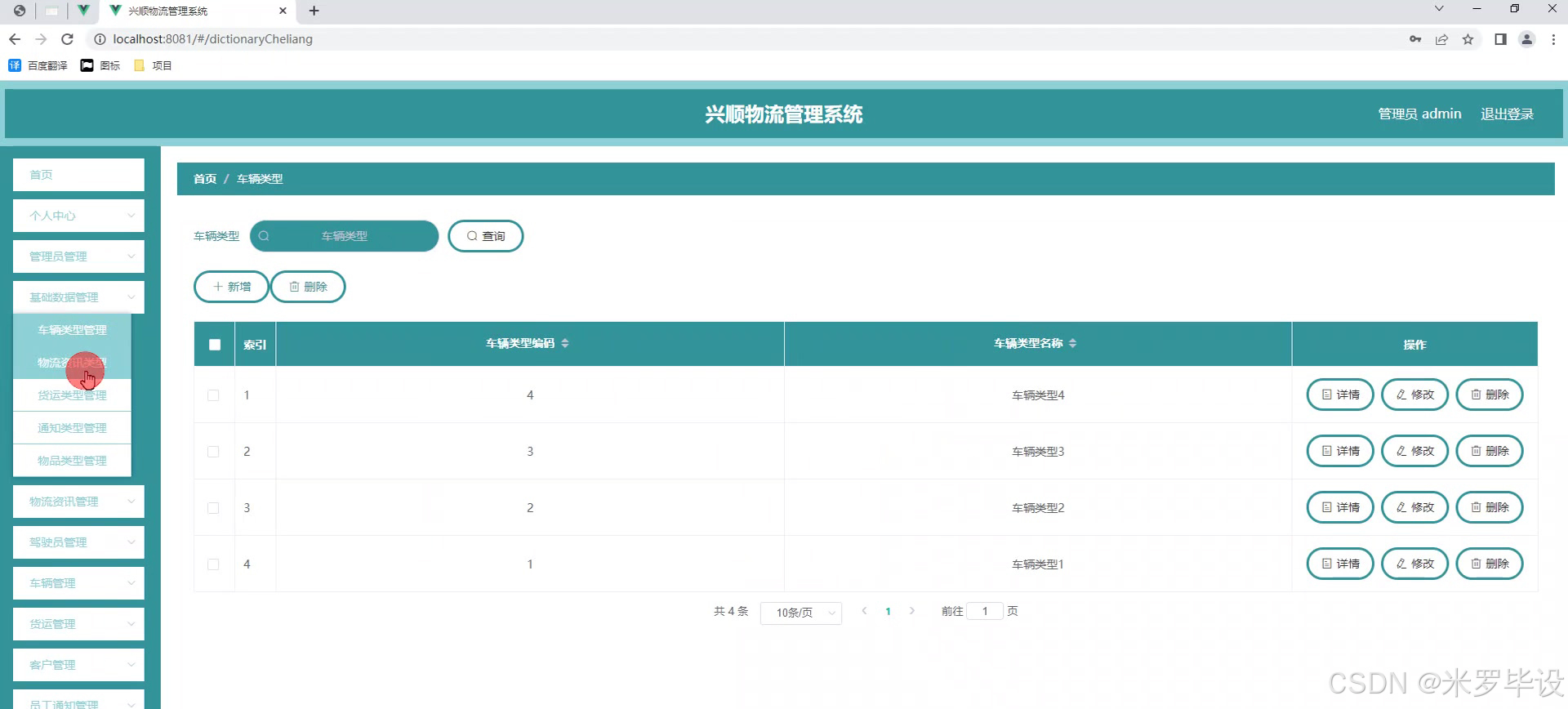The width and height of the screenshot is (1568, 709).
Task: Click the 删除 bulk delete button above table
Action: [x=308, y=287]
